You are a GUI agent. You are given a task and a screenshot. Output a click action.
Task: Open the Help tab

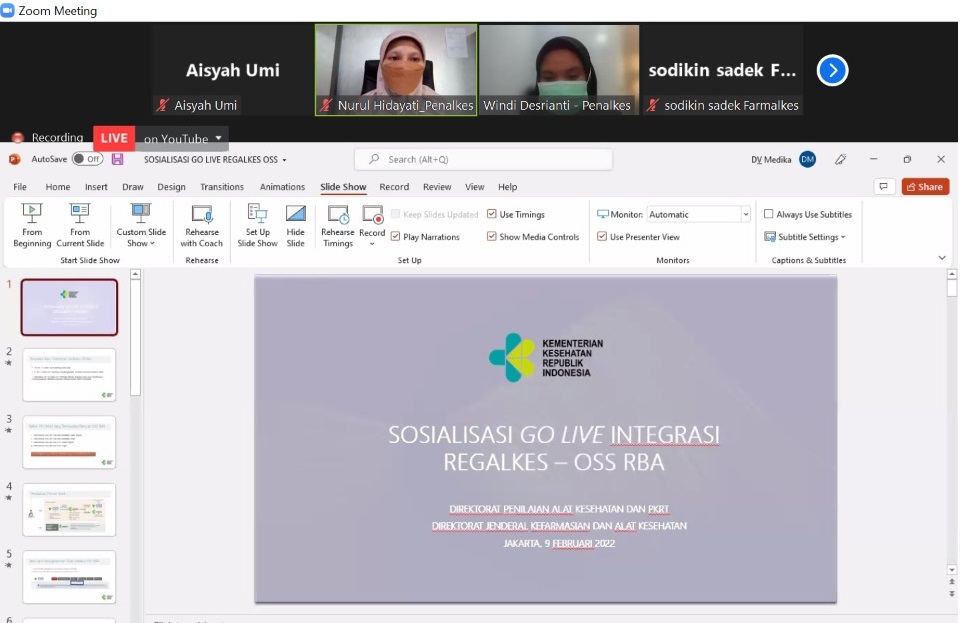pyautogui.click(x=507, y=187)
